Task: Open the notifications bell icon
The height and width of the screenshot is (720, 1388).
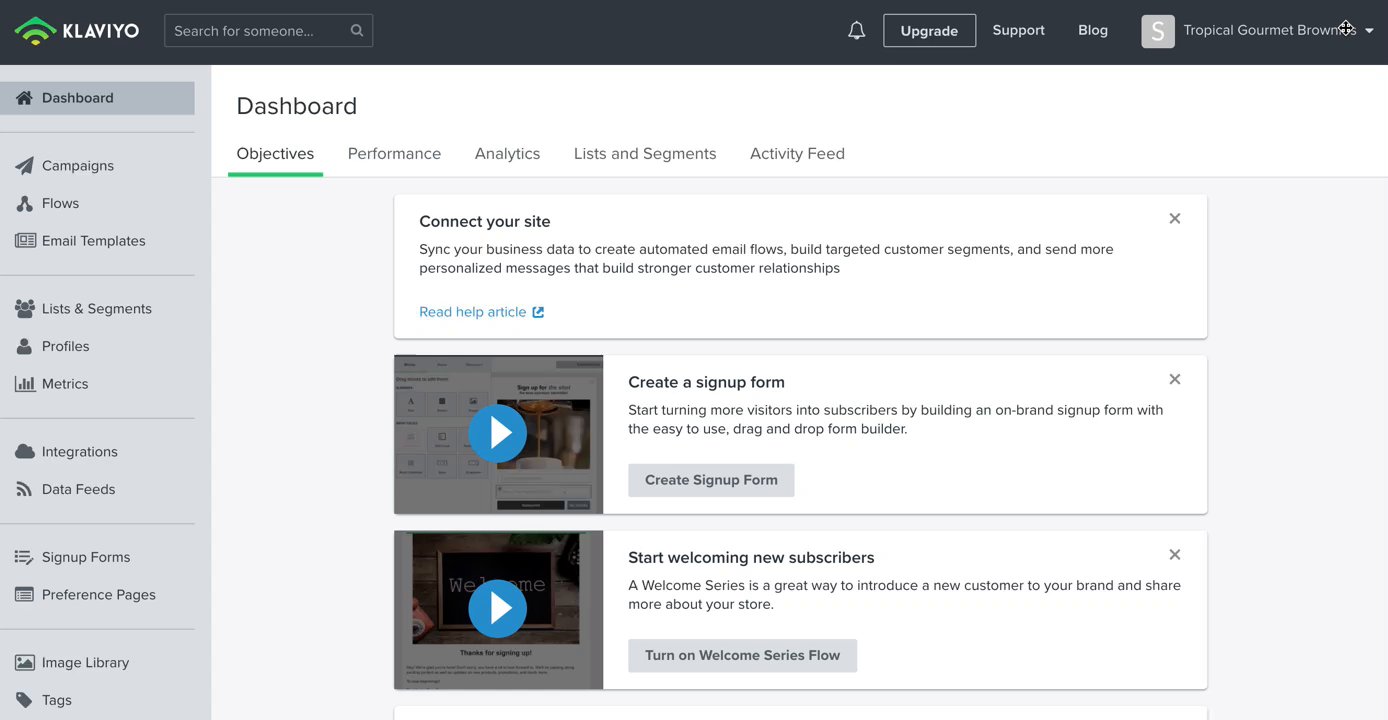Action: pos(856,31)
